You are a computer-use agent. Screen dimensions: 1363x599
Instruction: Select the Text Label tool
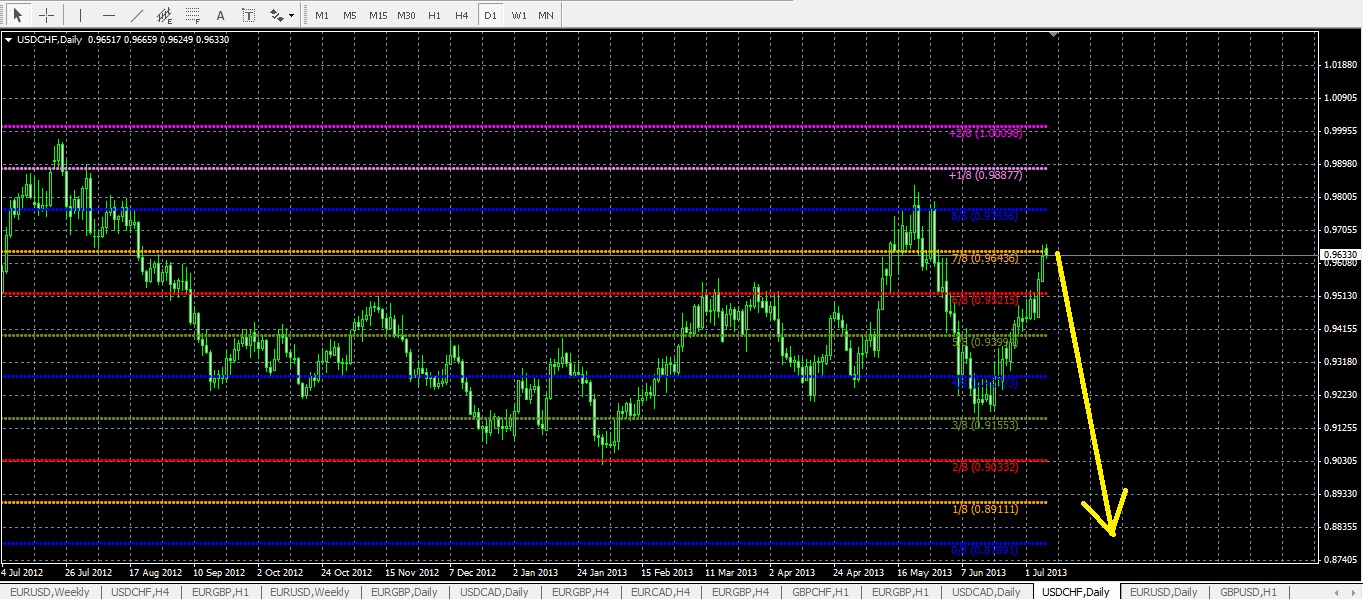point(248,15)
